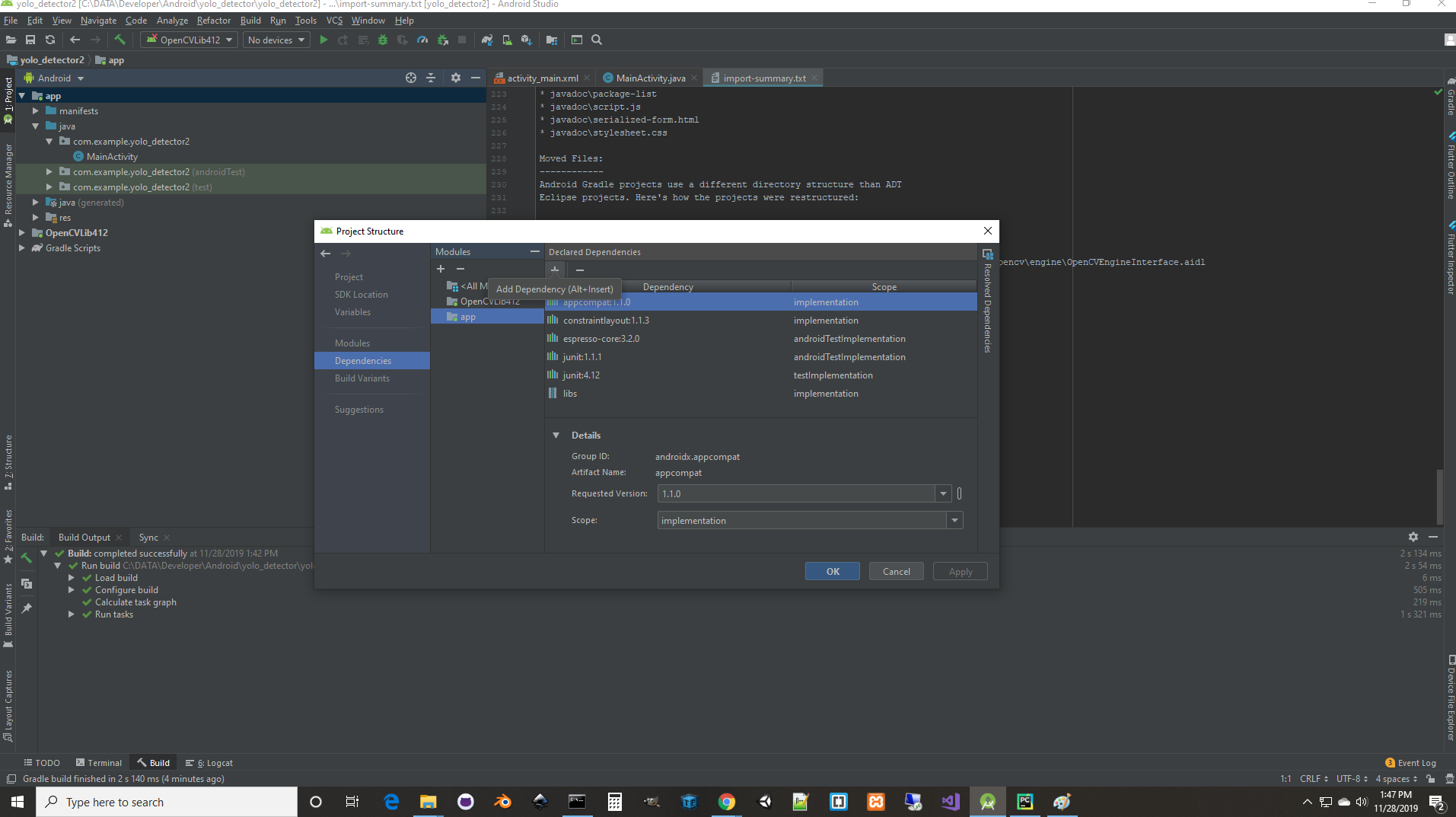Click the Apply button
This screenshot has width=1456, height=817.
click(x=961, y=572)
